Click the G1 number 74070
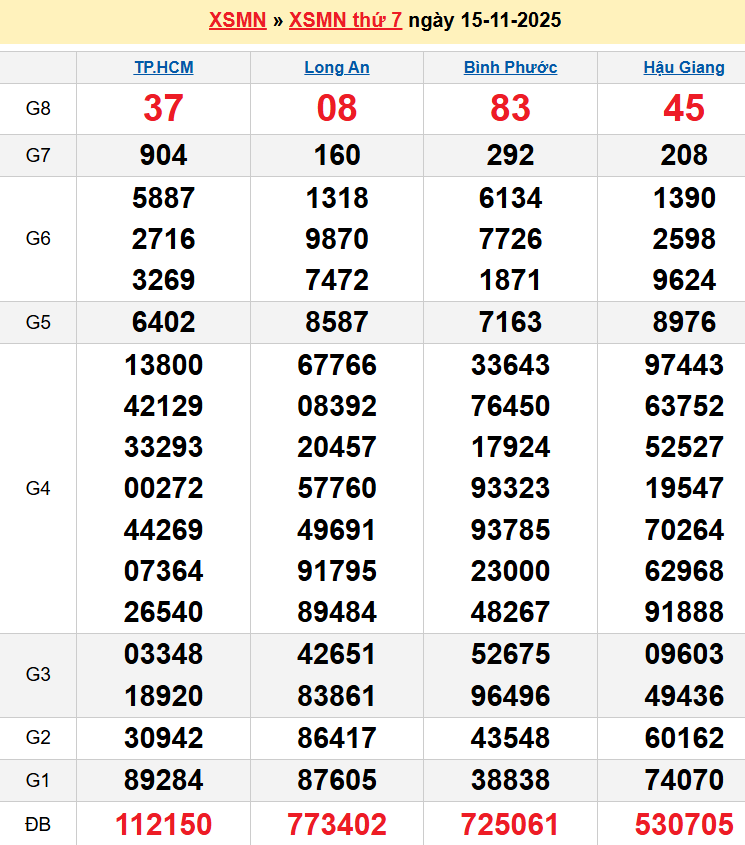This screenshot has height=845, width=745. point(684,780)
